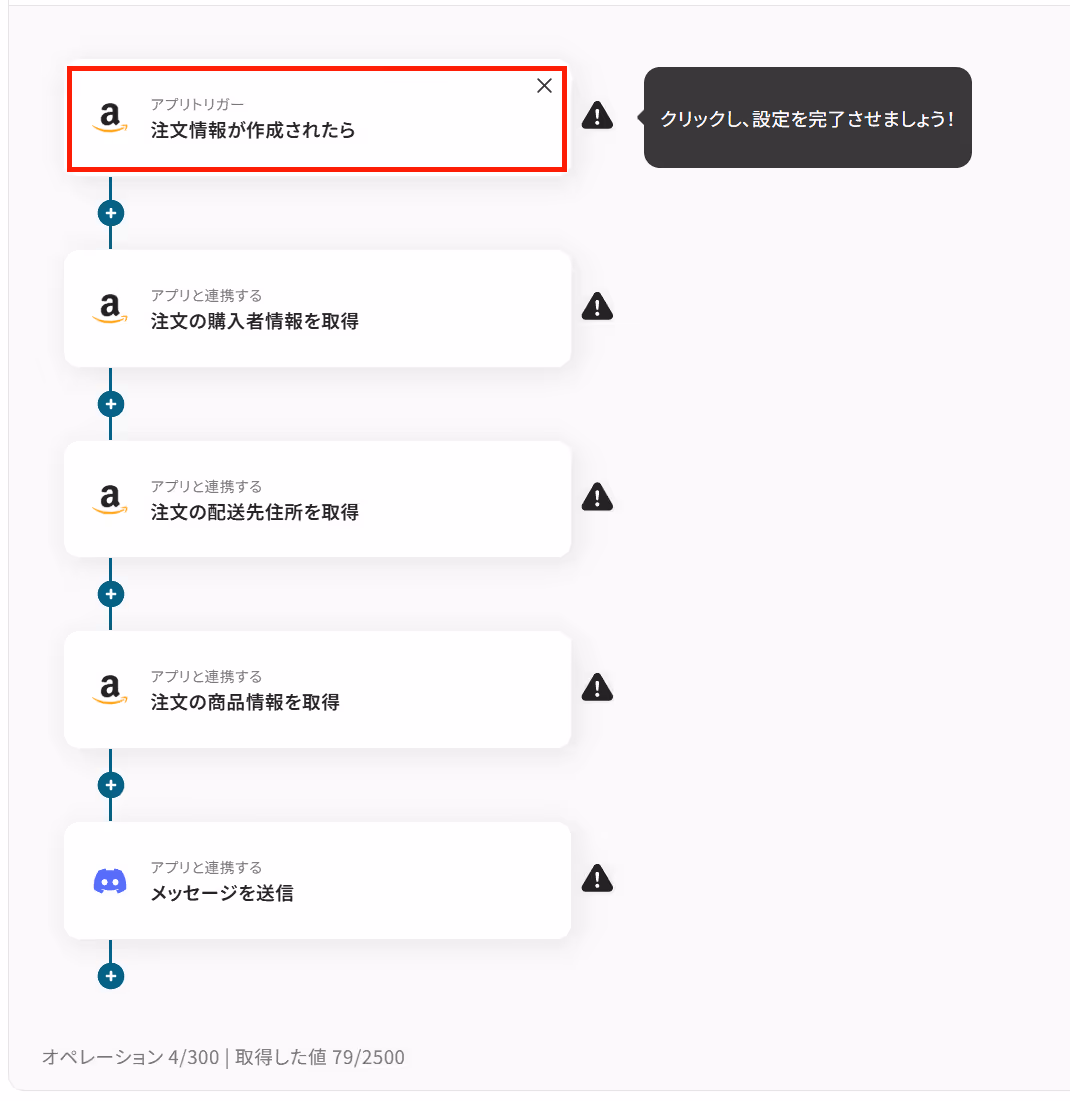The height and width of the screenshot is (1101, 1070).
Task: Click the Discord icon in the メッセージを送信 step
Action: [x=110, y=881]
